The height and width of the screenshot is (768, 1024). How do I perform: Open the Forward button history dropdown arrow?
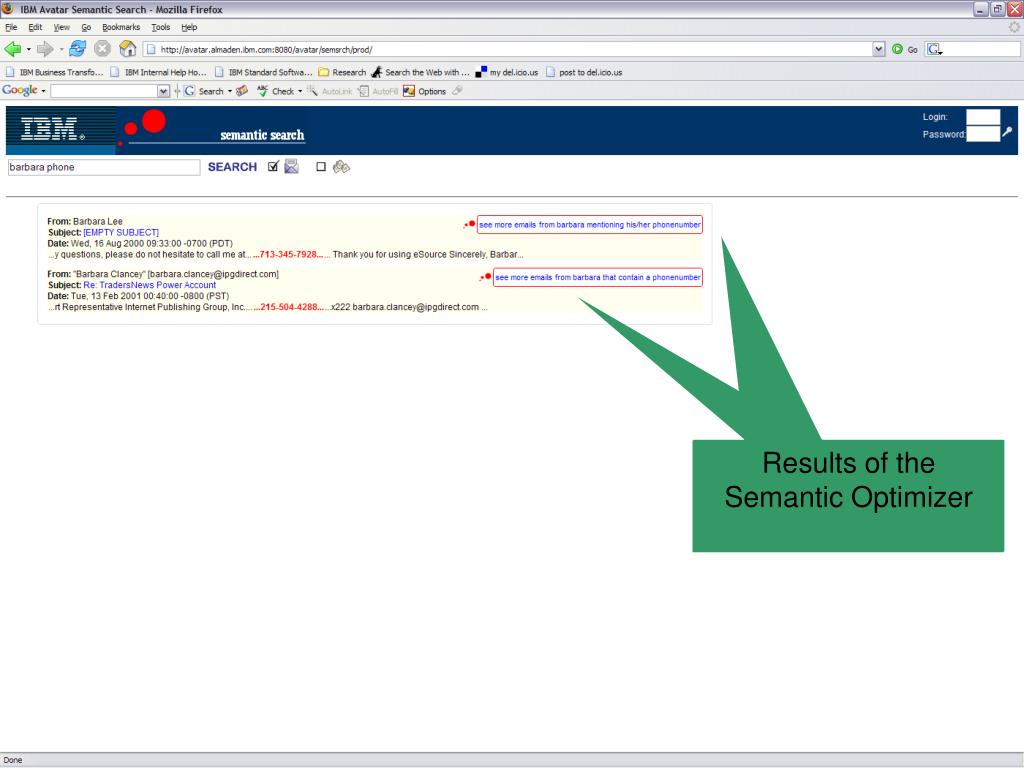click(61, 50)
